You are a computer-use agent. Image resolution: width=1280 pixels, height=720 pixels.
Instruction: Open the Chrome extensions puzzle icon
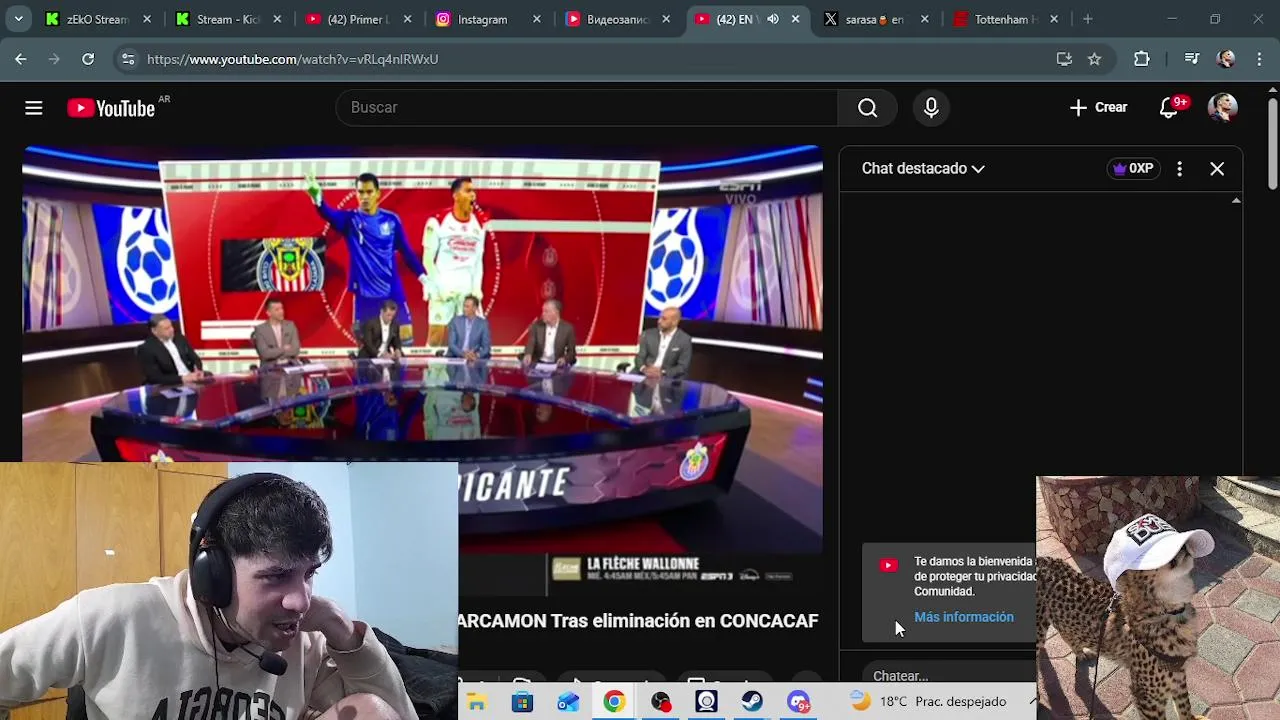click(1142, 59)
